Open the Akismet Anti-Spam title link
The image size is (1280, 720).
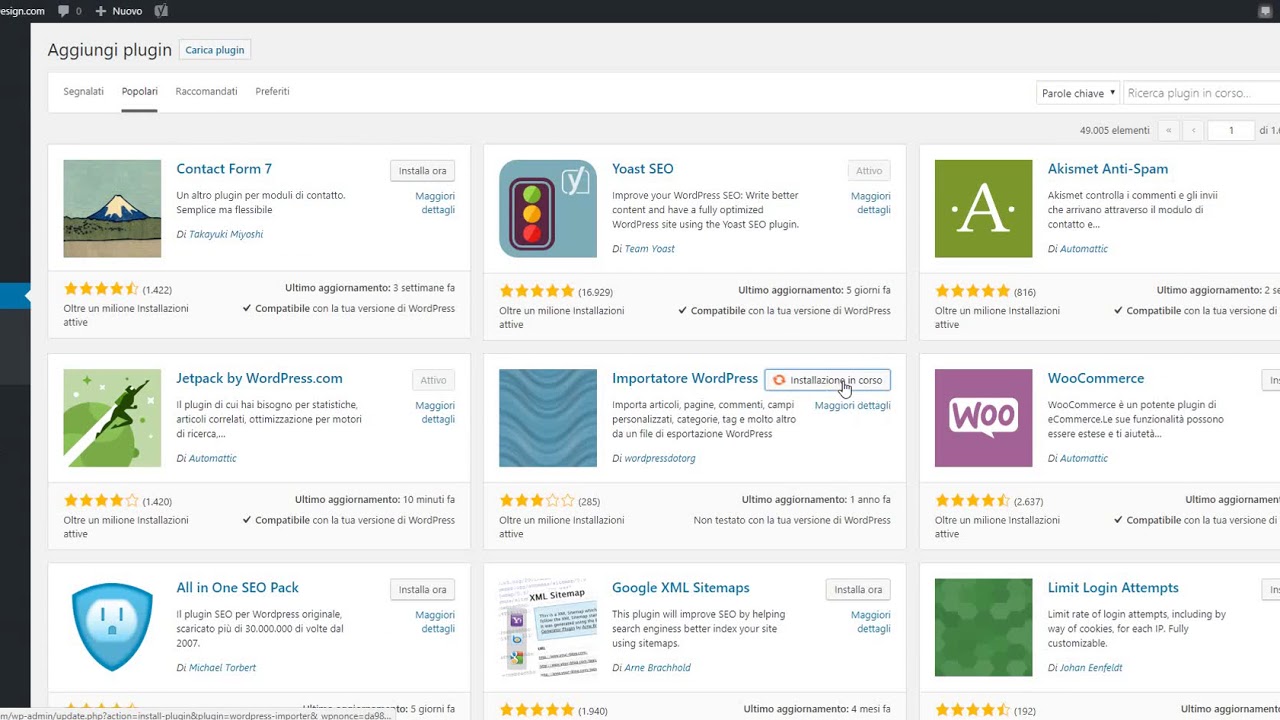1108,169
